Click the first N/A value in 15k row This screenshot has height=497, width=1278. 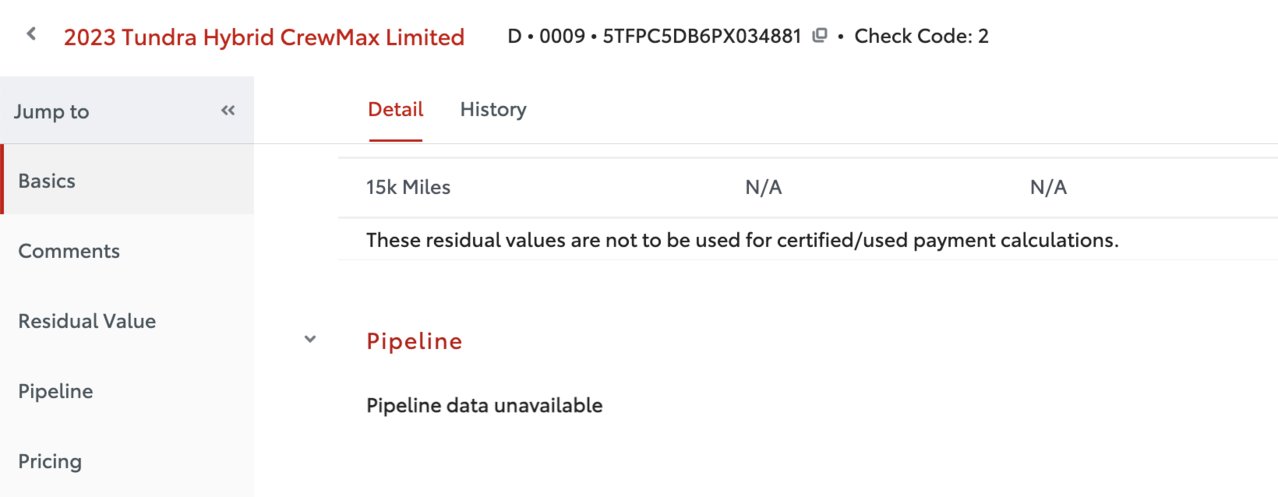point(763,187)
